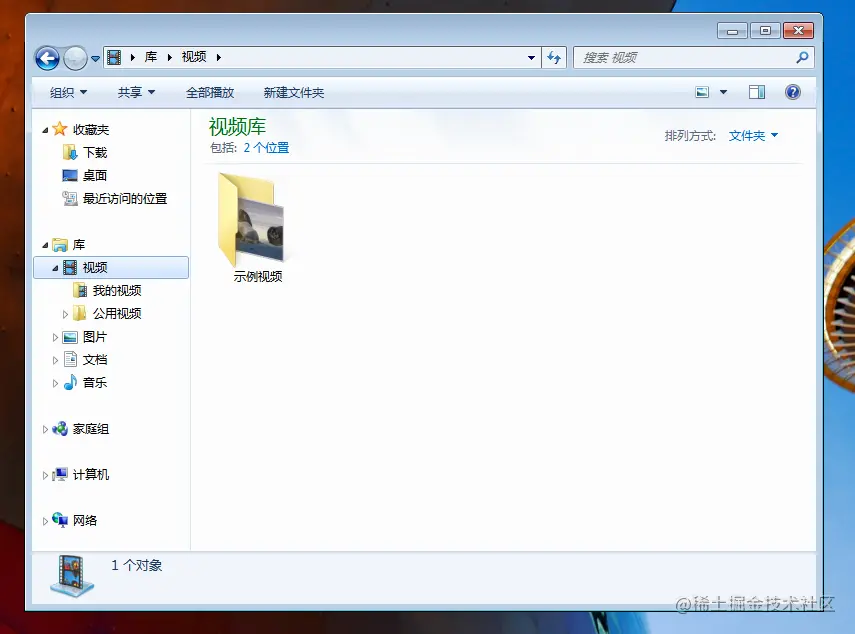This screenshot has height=634, width=855.
Task: Open 最近访问的位置 in the sidebar
Action: coord(113,198)
